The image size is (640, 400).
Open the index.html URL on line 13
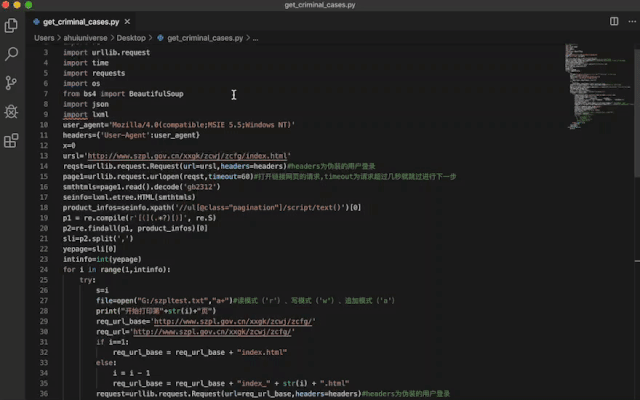click(188, 156)
